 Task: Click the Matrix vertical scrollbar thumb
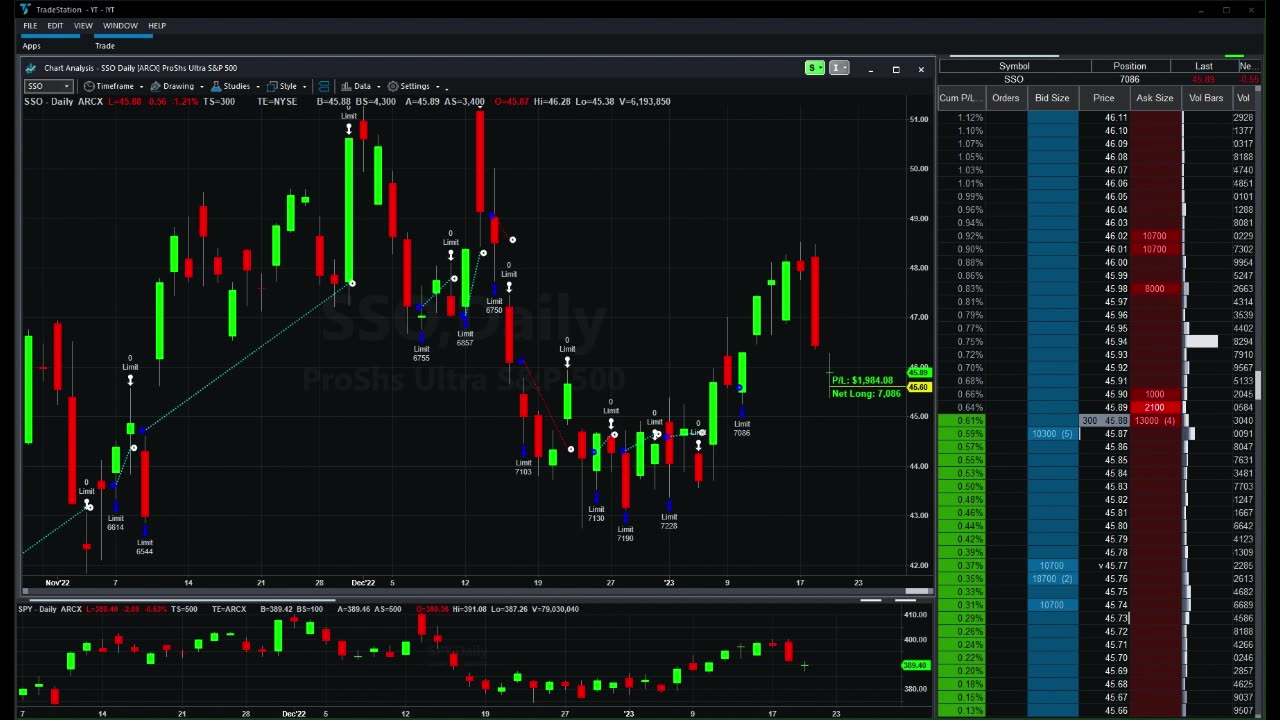point(1258,384)
